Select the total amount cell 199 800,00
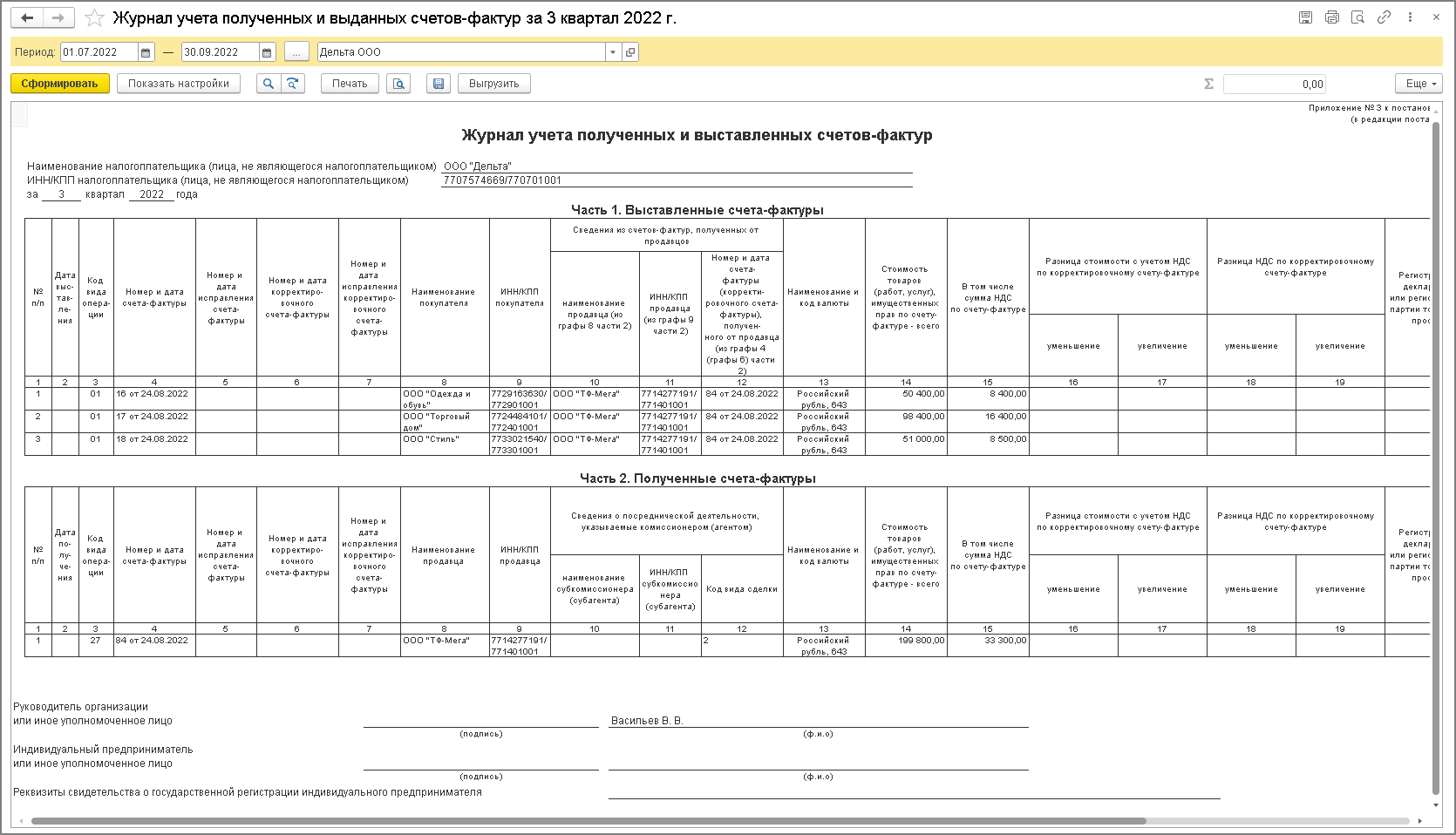Viewport: 1456px width, 835px height. pyautogui.click(x=906, y=646)
